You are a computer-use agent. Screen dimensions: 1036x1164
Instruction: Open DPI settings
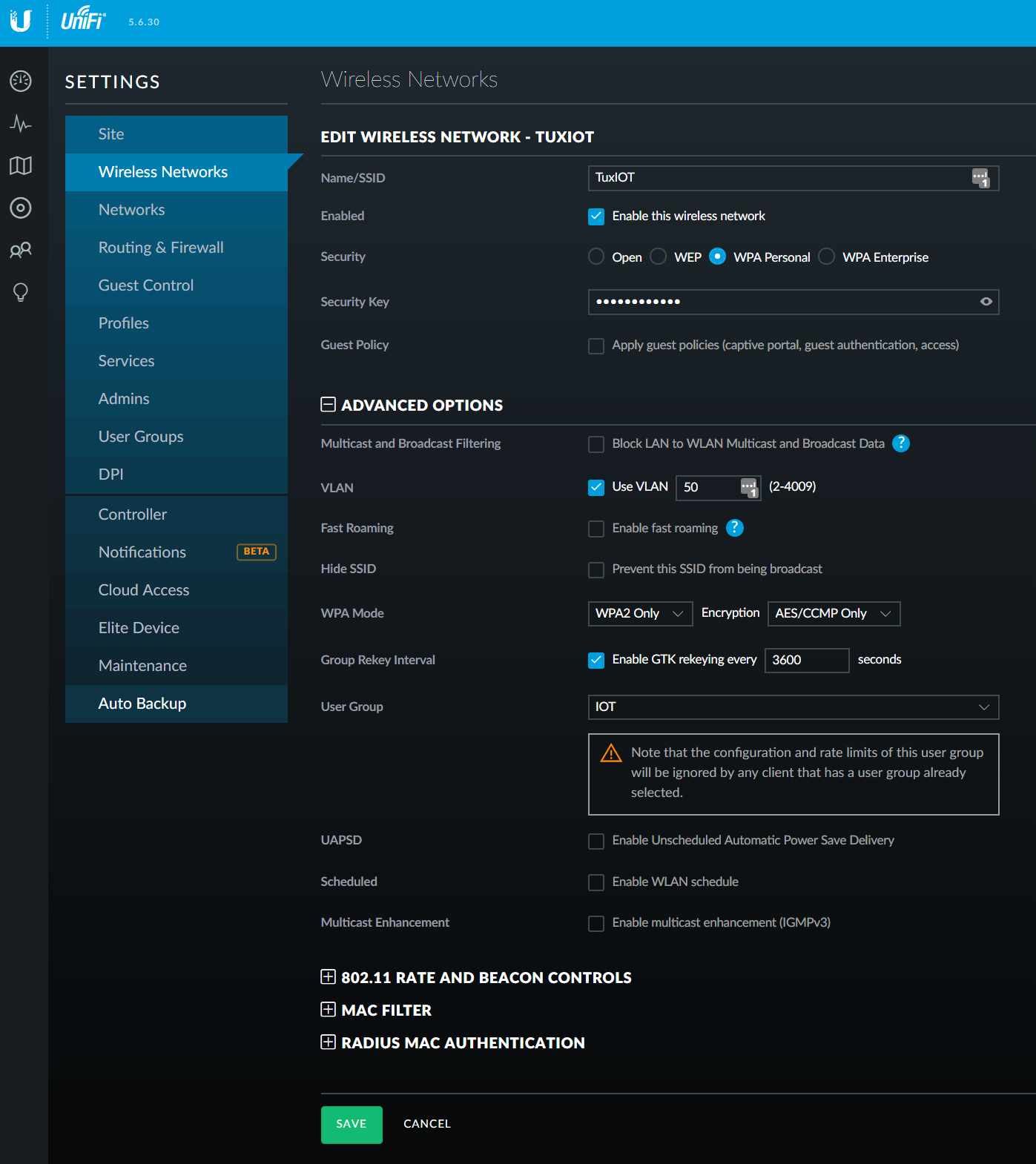pos(176,474)
